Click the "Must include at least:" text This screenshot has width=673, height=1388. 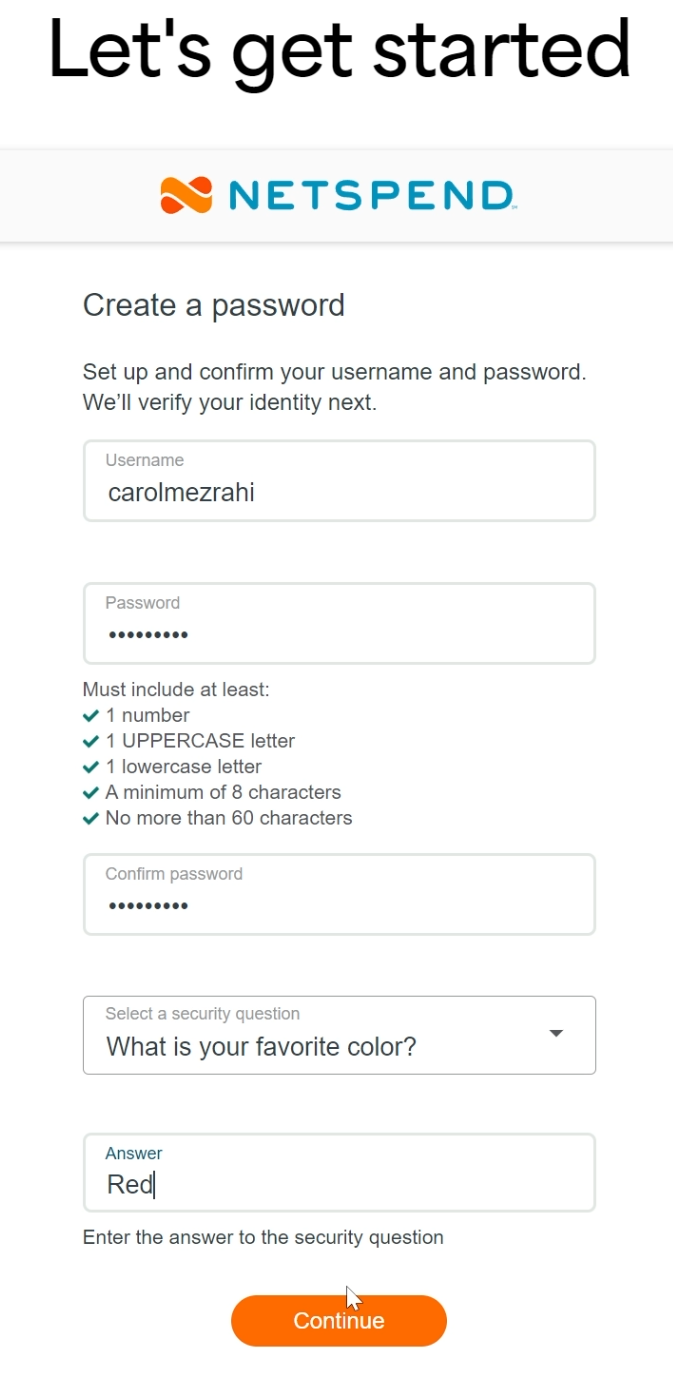pyautogui.click(x=176, y=690)
